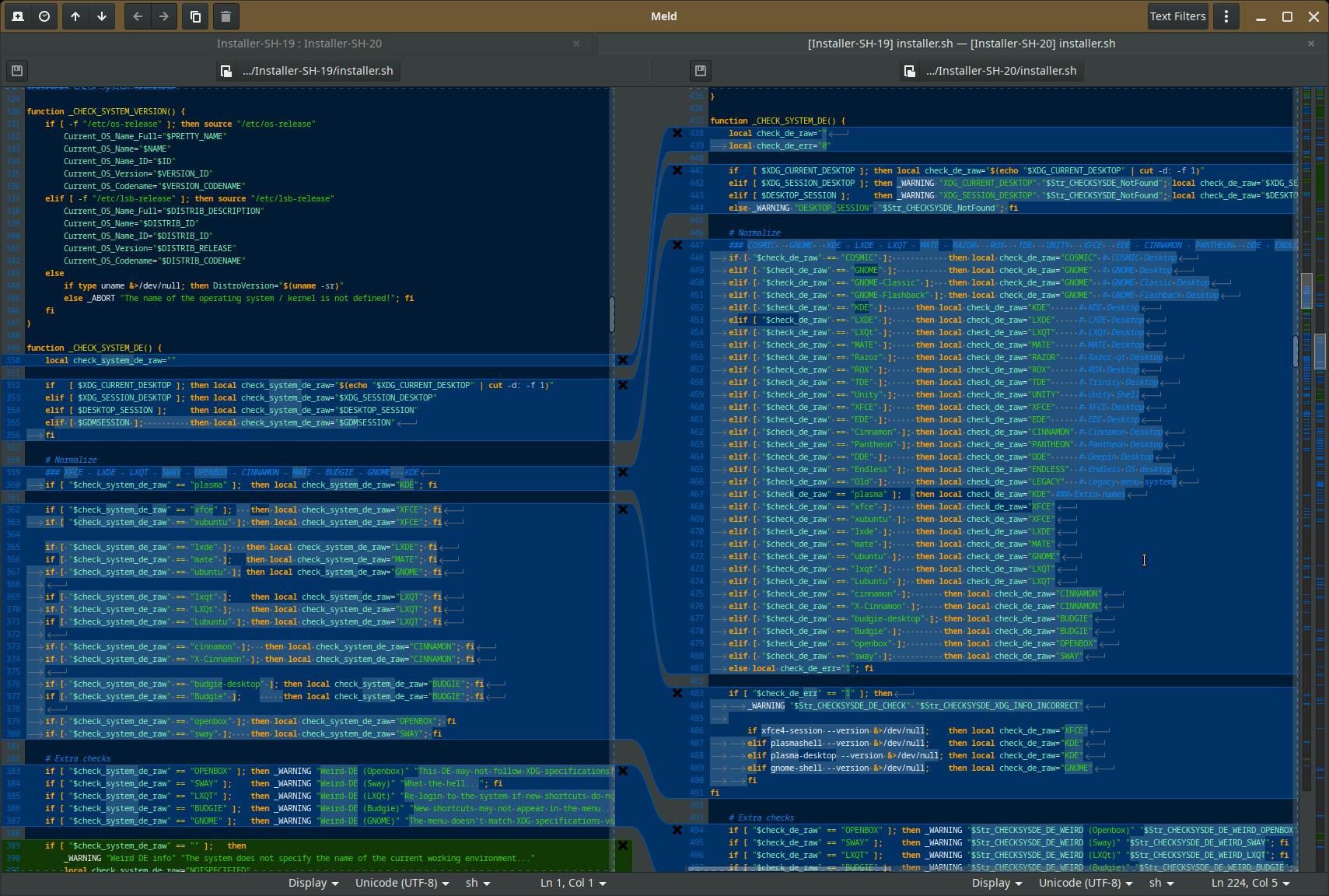
Task: Expand the left pane Display dropdown
Action: (313, 883)
